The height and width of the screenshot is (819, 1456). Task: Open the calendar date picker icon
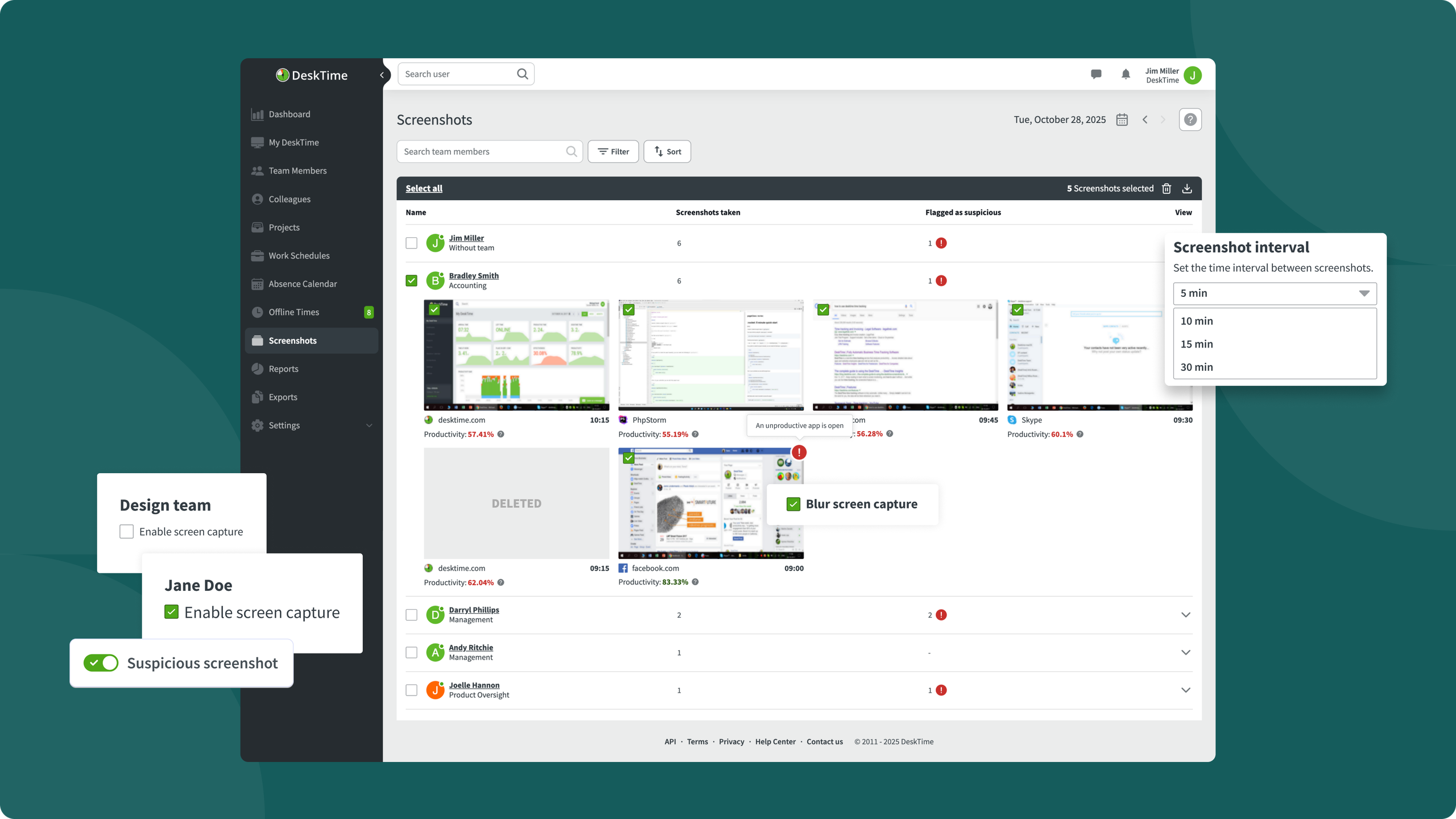[x=1122, y=119]
